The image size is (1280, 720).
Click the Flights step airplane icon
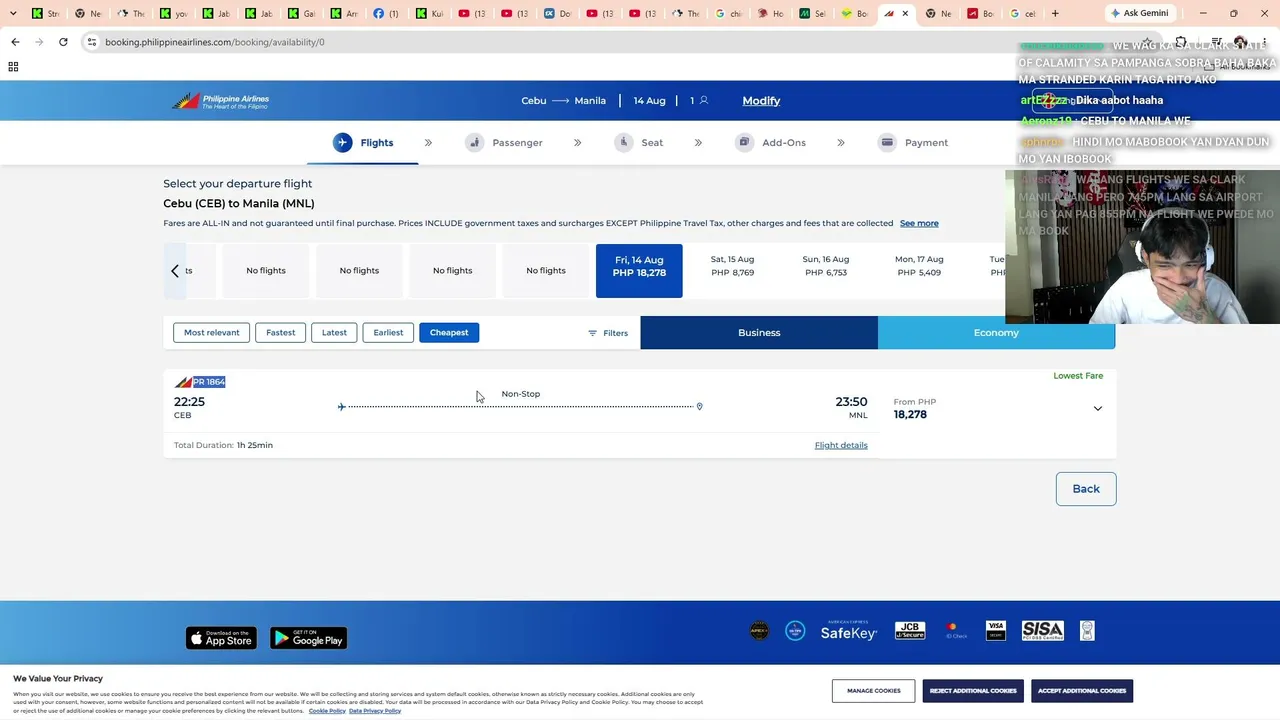(343, 142)
